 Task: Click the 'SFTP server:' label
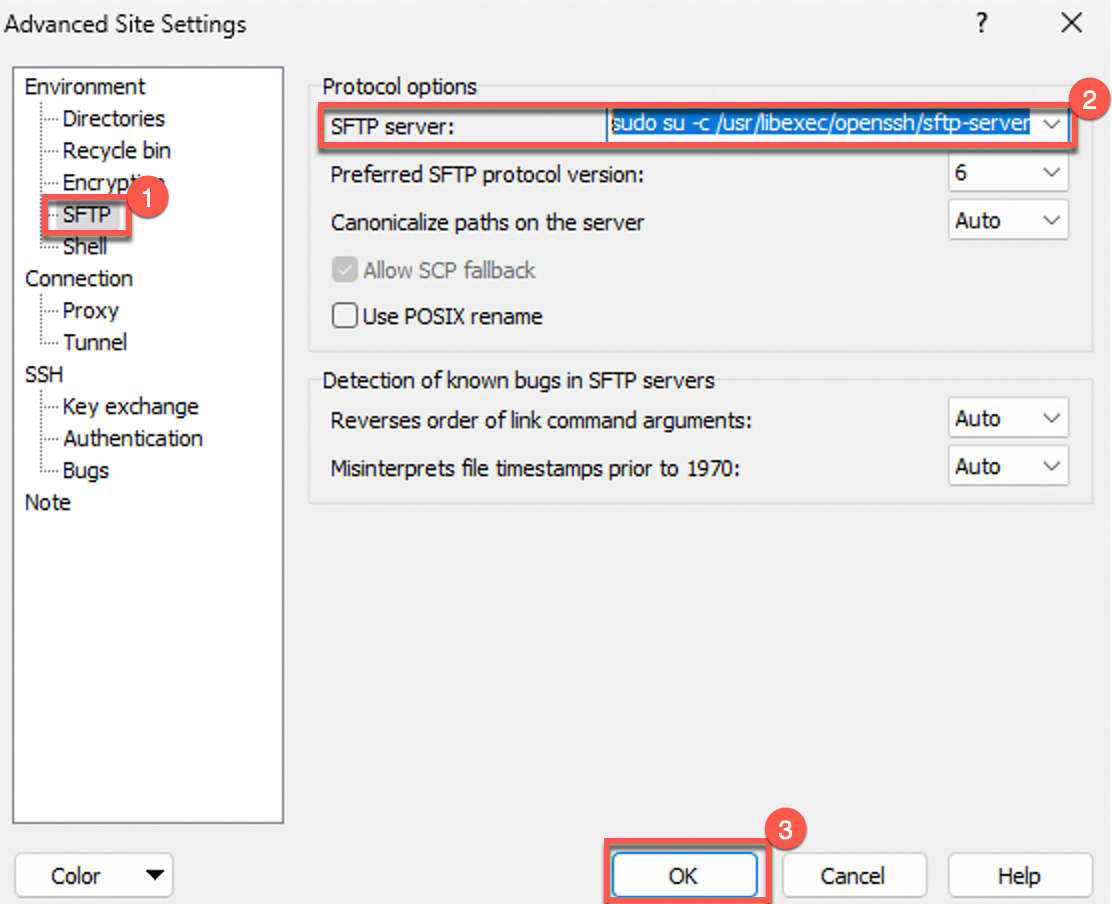click(392, 127)
